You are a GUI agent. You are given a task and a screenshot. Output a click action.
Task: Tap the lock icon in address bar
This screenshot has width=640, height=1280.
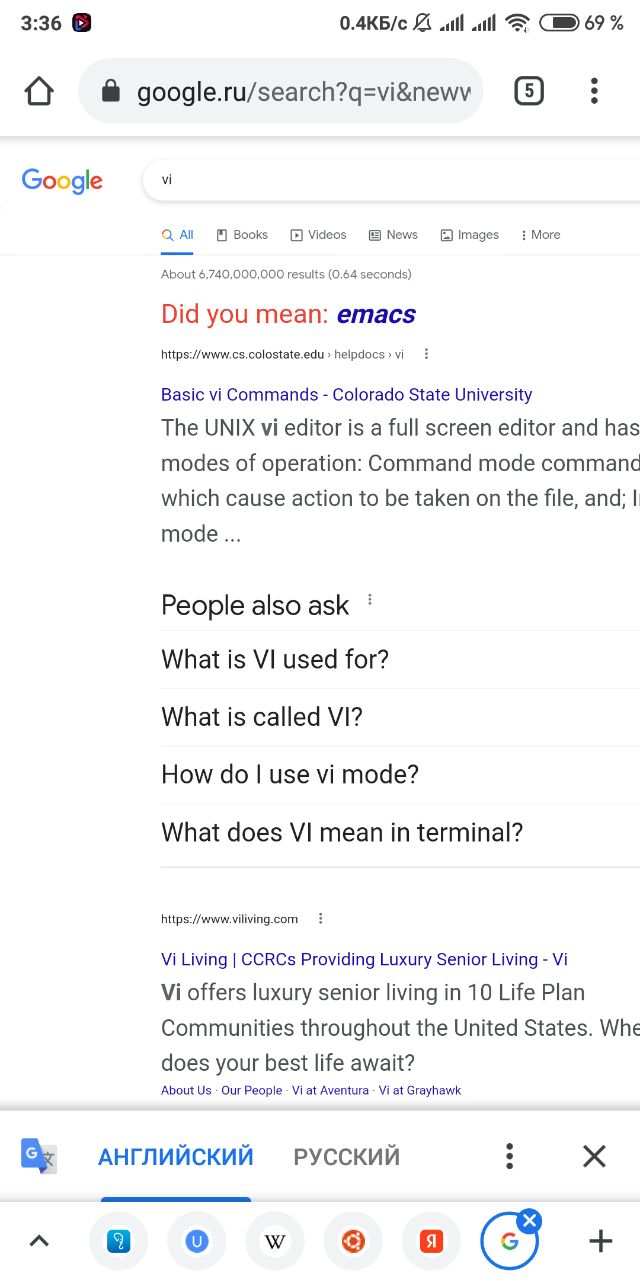pyautogui.click(x=111, y=92)
